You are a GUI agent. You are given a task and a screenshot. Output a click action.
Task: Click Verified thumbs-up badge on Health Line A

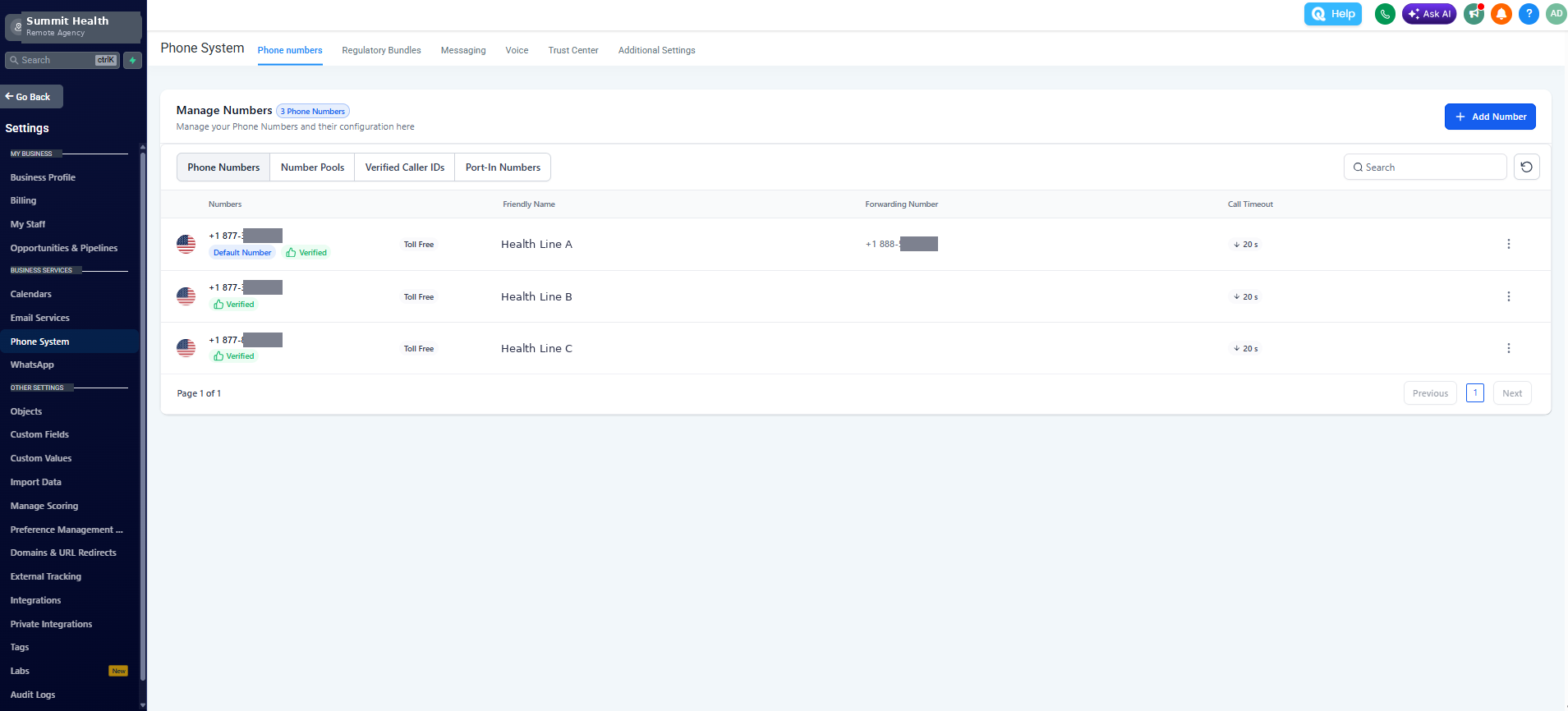point(306,253)
